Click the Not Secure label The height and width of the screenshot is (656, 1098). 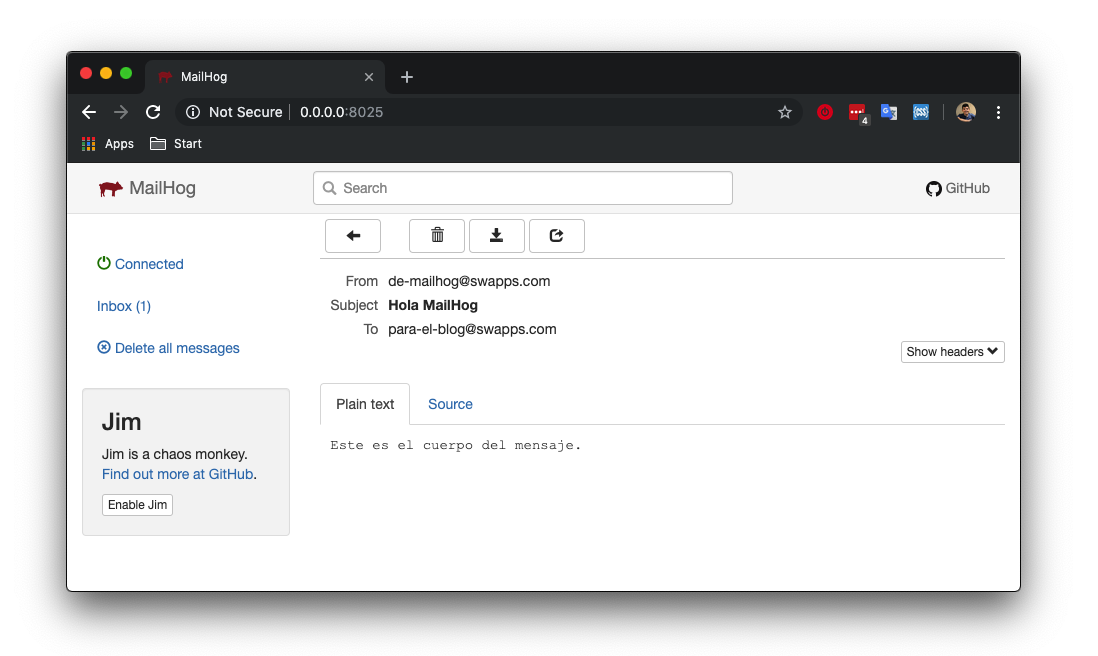[x=246, y=112]
